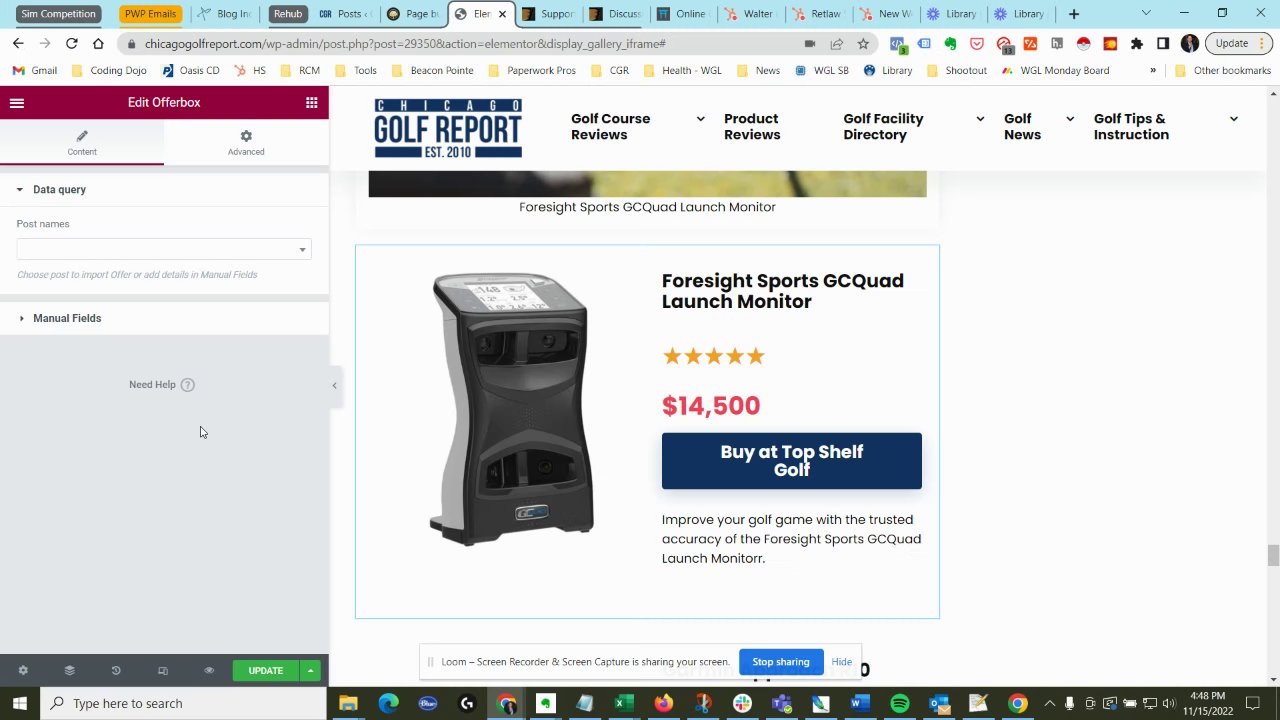
Task: Go back with browser back arrow
Action: [18, 44]
